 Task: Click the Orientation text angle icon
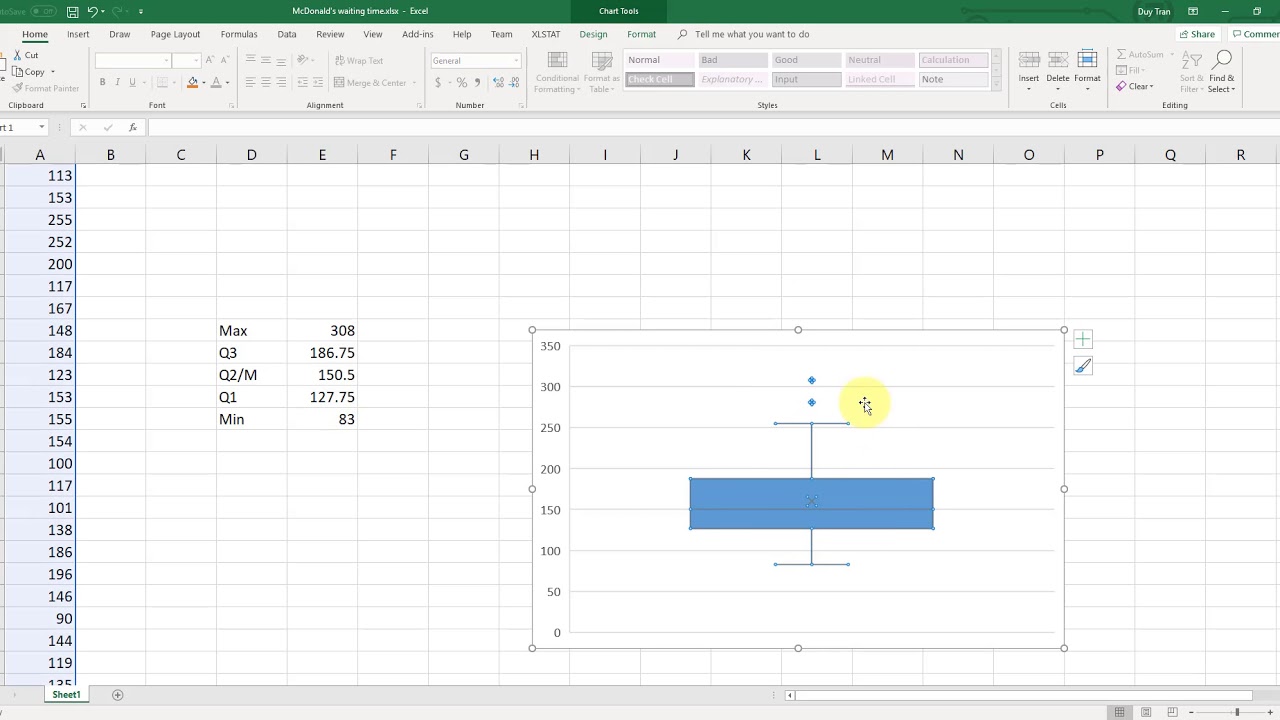[304, 60]
